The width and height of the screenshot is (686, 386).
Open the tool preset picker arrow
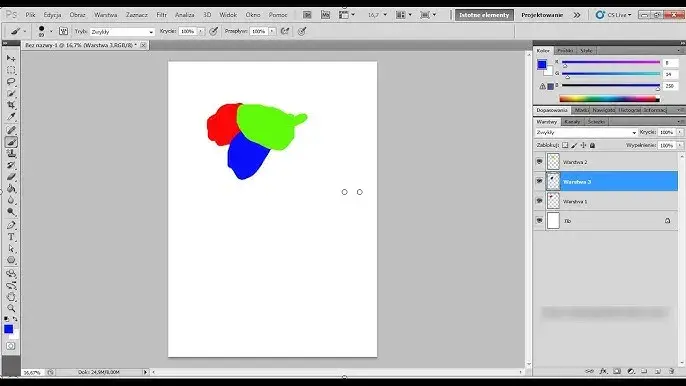(x=24, y=31)
